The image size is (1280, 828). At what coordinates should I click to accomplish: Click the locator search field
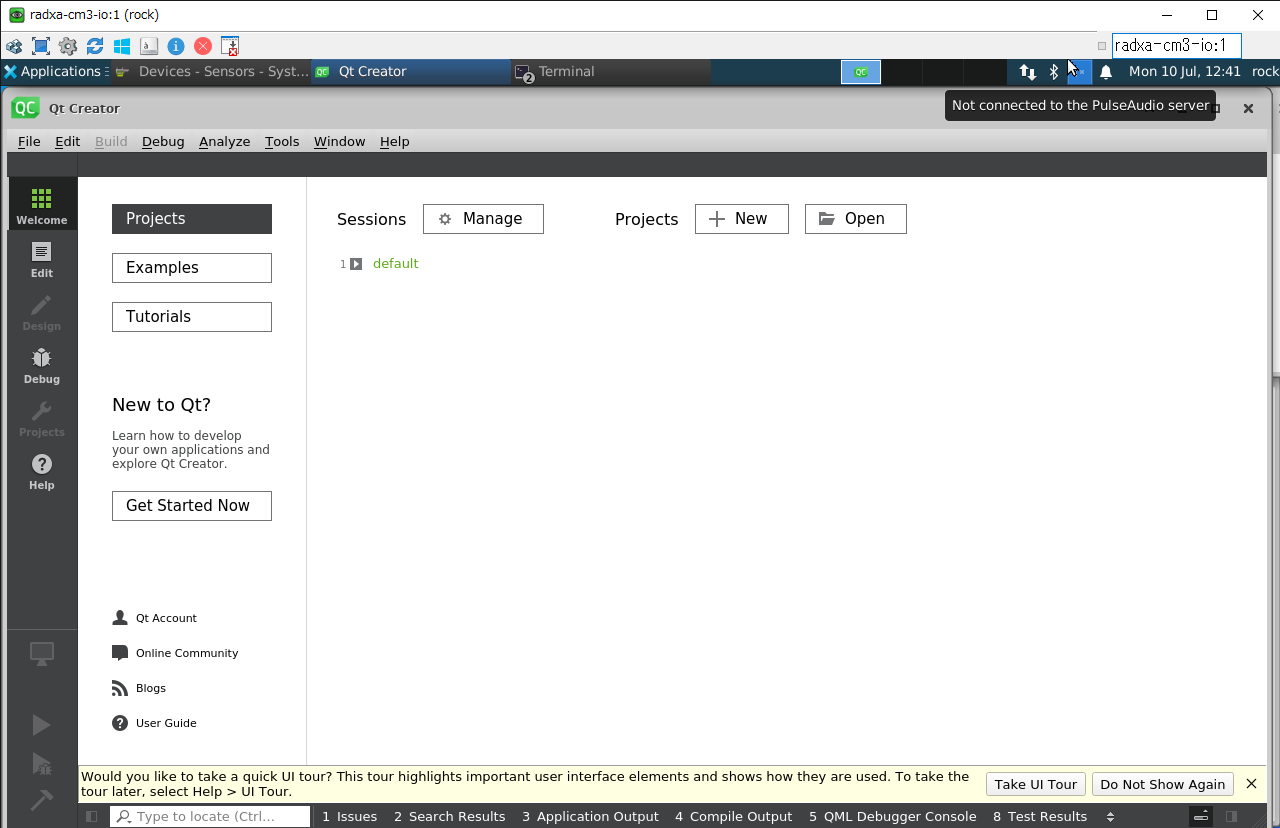[210, 816]
